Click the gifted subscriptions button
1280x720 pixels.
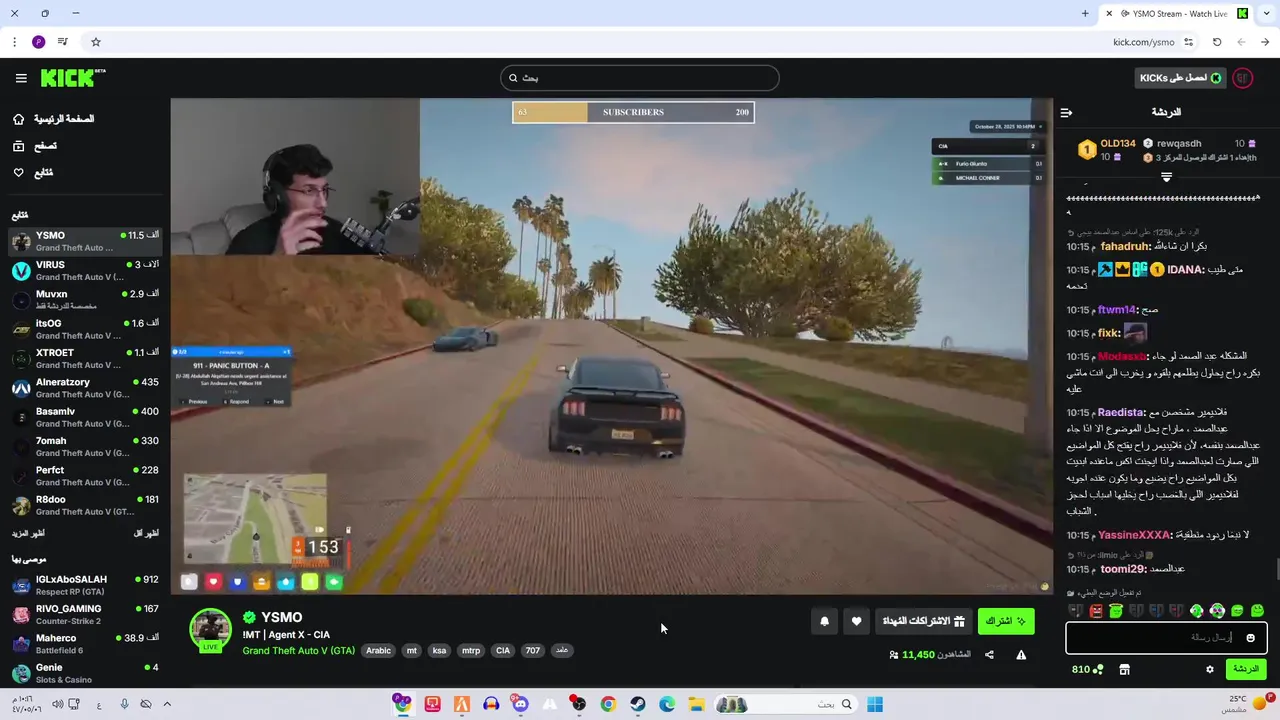(x=923, y=621)
